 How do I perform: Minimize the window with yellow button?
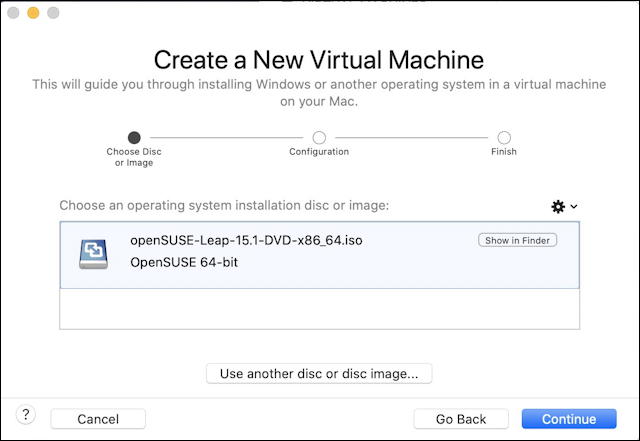[33, 13]
